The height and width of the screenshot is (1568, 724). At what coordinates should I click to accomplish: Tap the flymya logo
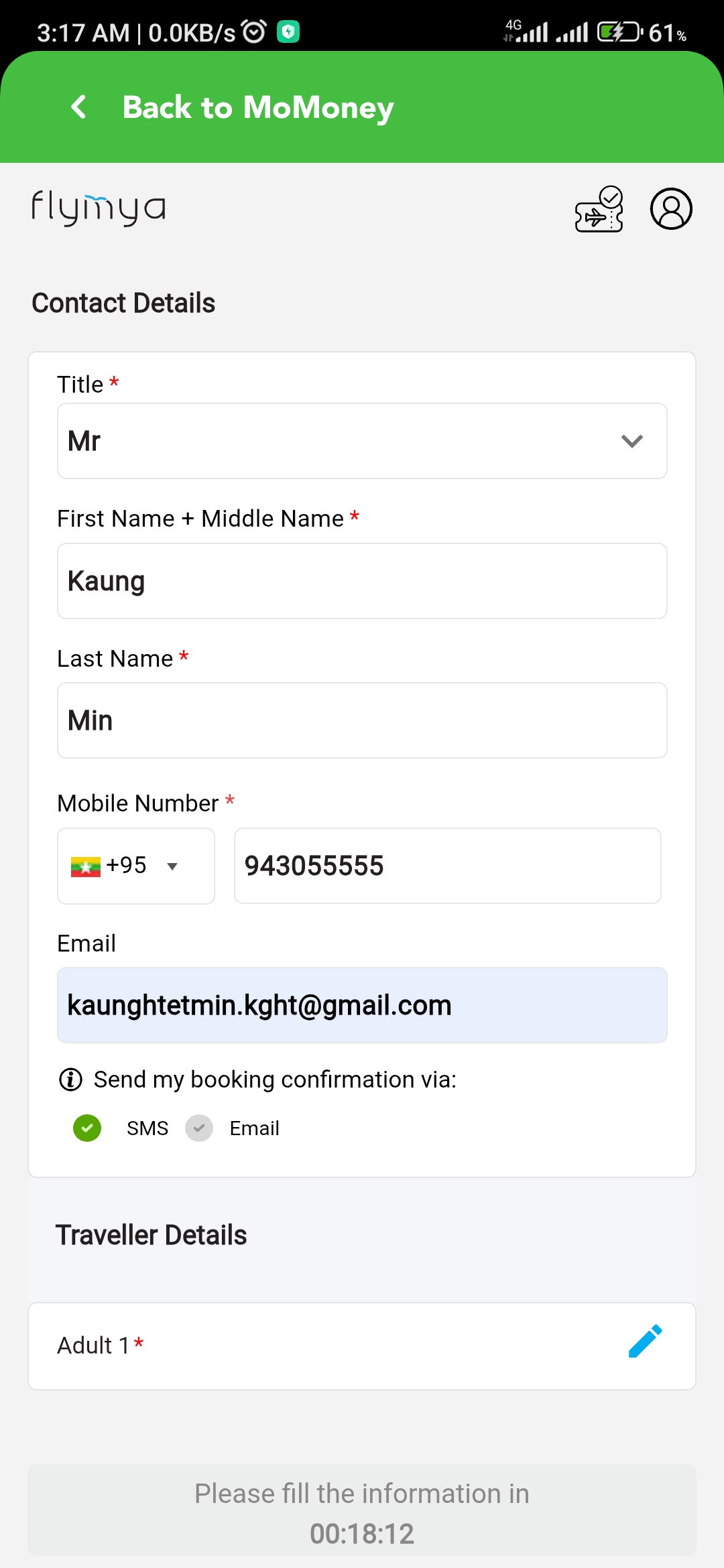pos(99,208)
